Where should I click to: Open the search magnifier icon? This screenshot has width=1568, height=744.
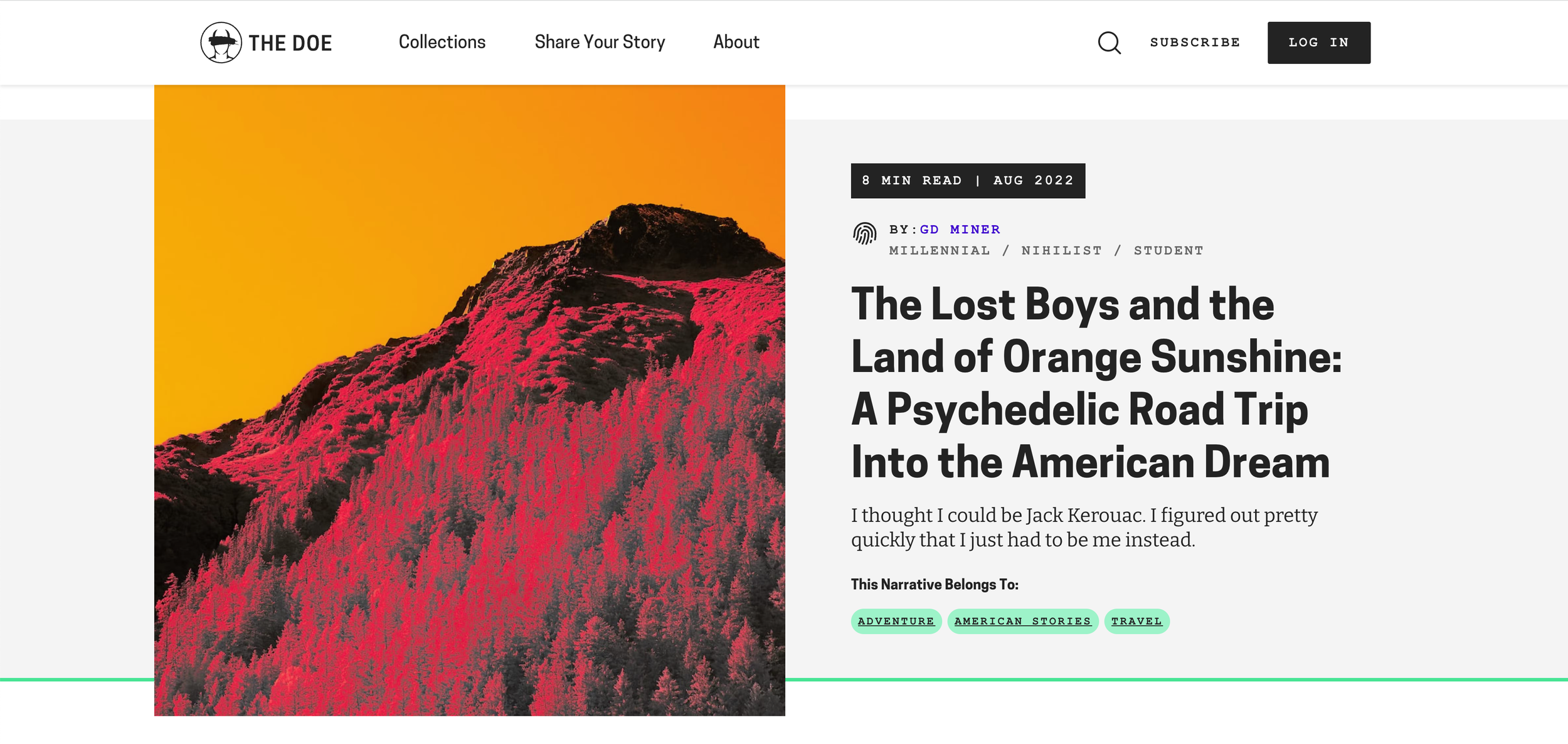point(1109,43)
